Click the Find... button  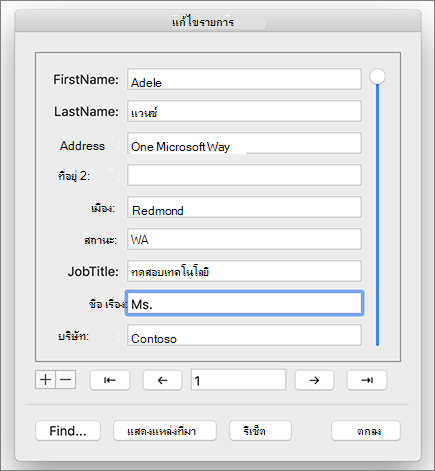68,431
